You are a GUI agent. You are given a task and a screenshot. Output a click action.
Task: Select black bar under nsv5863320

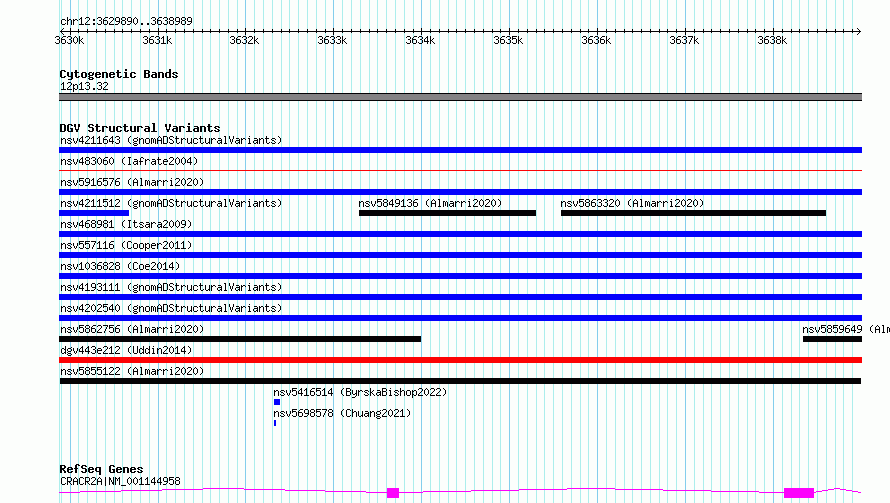694,213
